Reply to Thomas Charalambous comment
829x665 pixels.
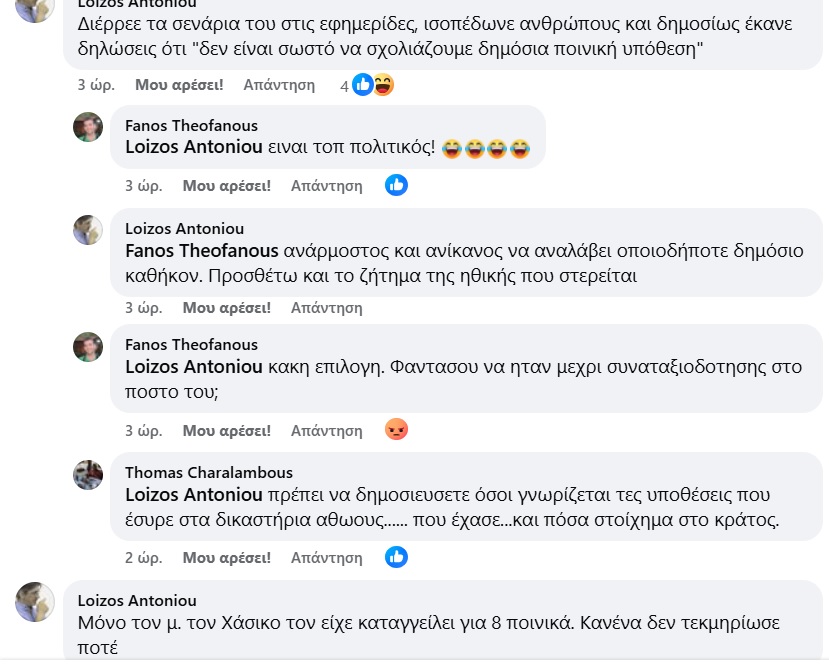pyautogui.click(x=326, y=557)
